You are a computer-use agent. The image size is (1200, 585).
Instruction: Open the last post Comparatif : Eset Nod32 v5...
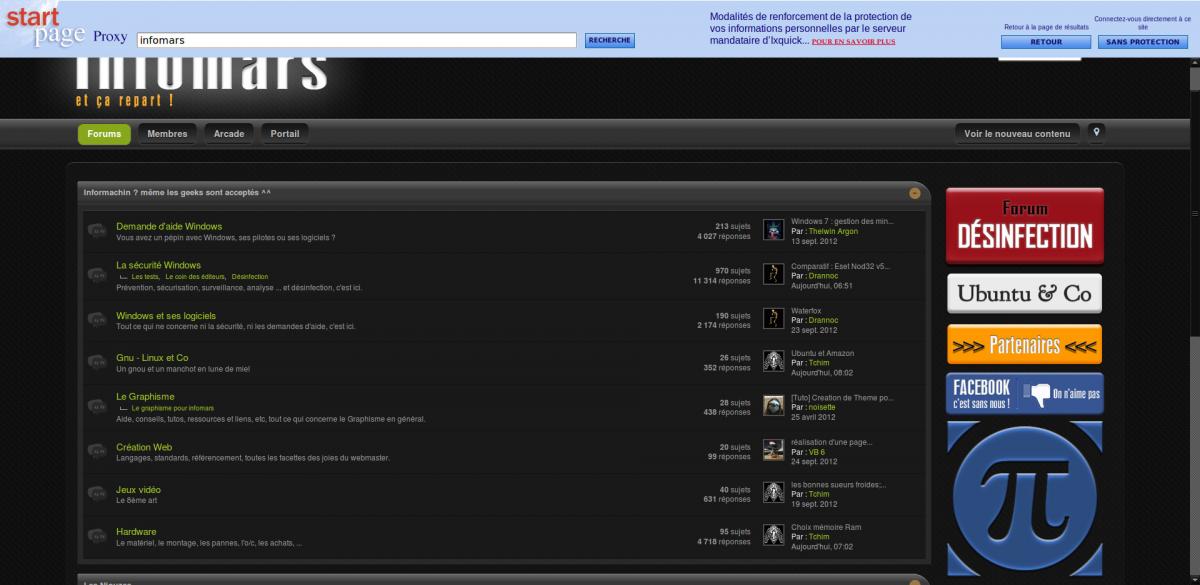pyautogui.click(x=840, y=266)
